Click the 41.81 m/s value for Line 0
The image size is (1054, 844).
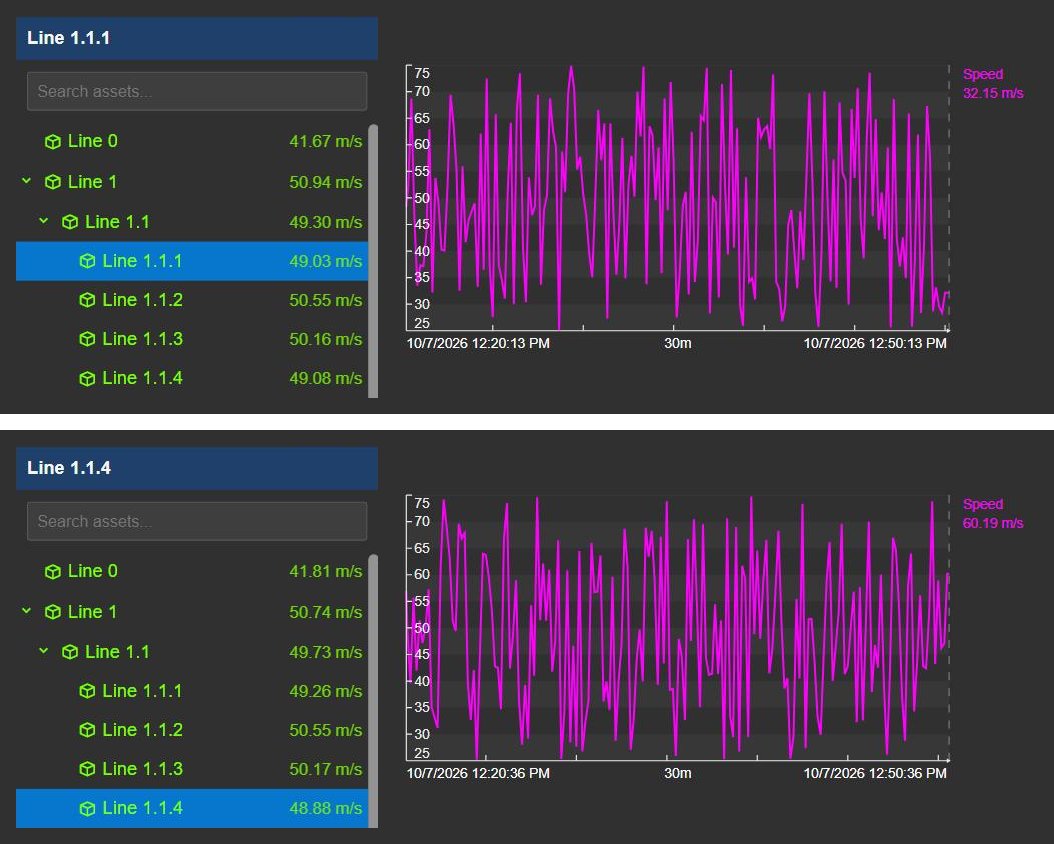click(325, 572)
